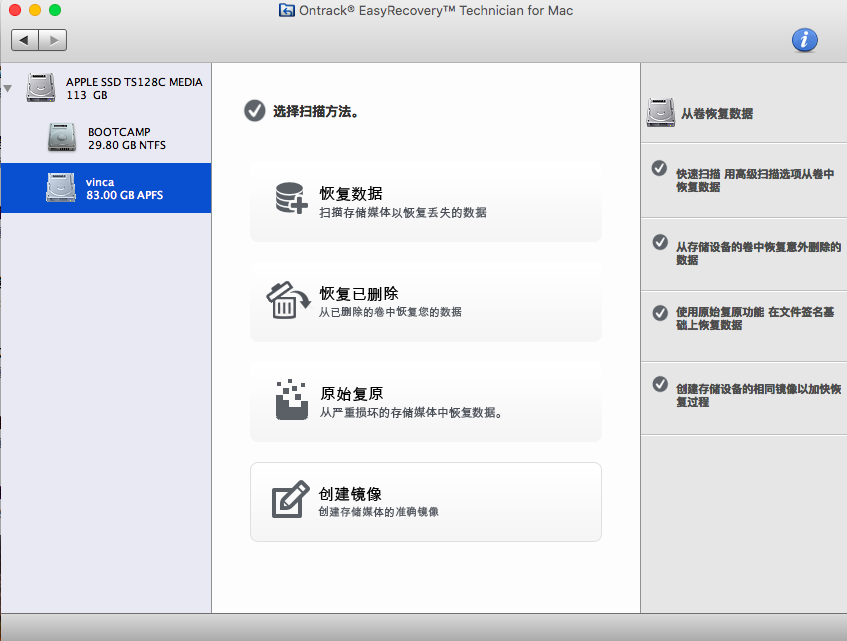This screenshot has height=641, width=847.
Task: Click the forward navigation arrow
Action: (52, 40)
